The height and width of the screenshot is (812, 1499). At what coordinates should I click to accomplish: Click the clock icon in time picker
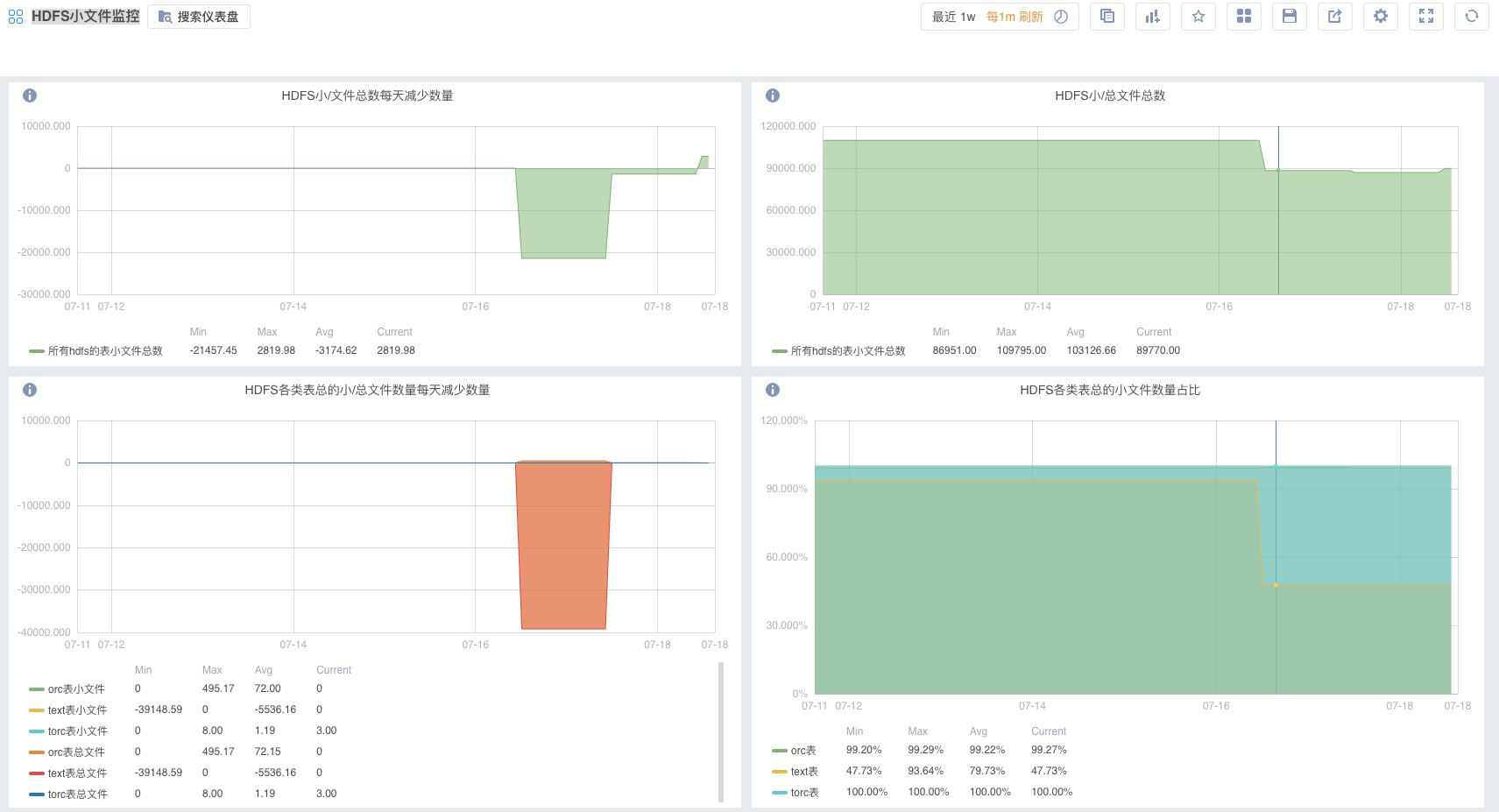[1061, 17]
